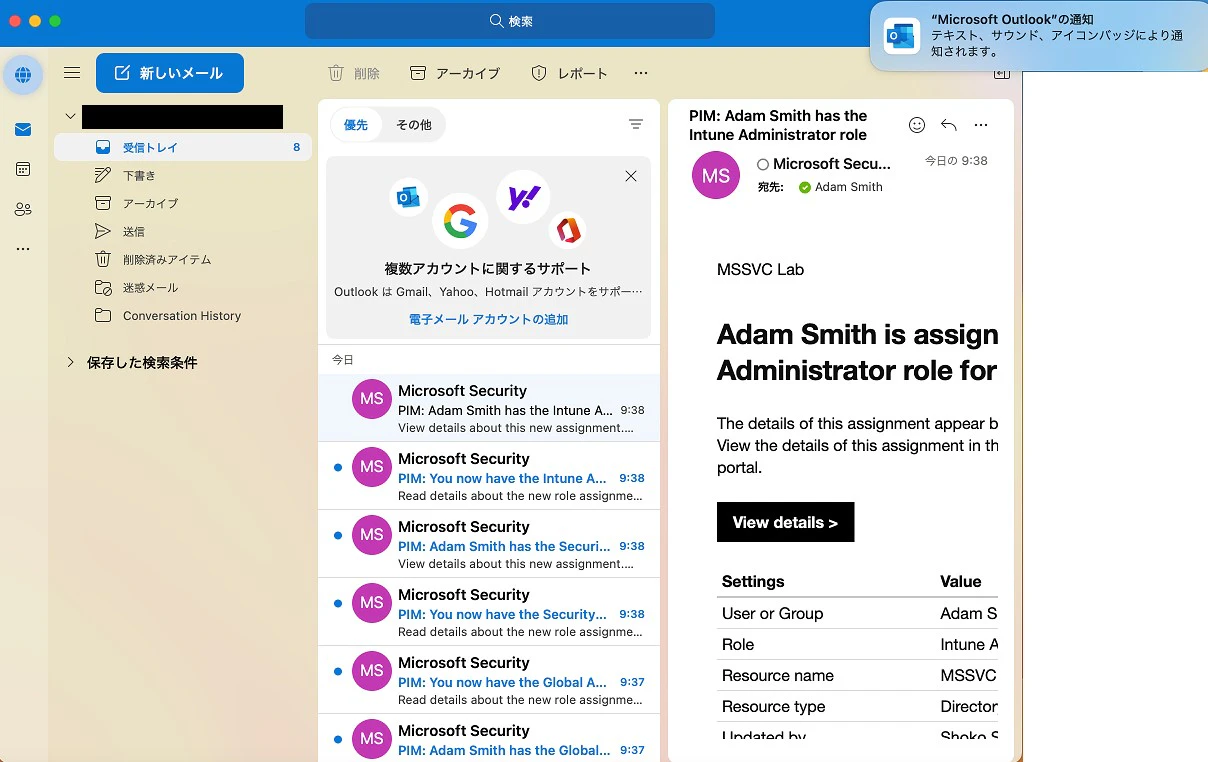Click unread dot on 'You now have the Global A' email
Screen dimensions: 1208x762
point(337,671)
